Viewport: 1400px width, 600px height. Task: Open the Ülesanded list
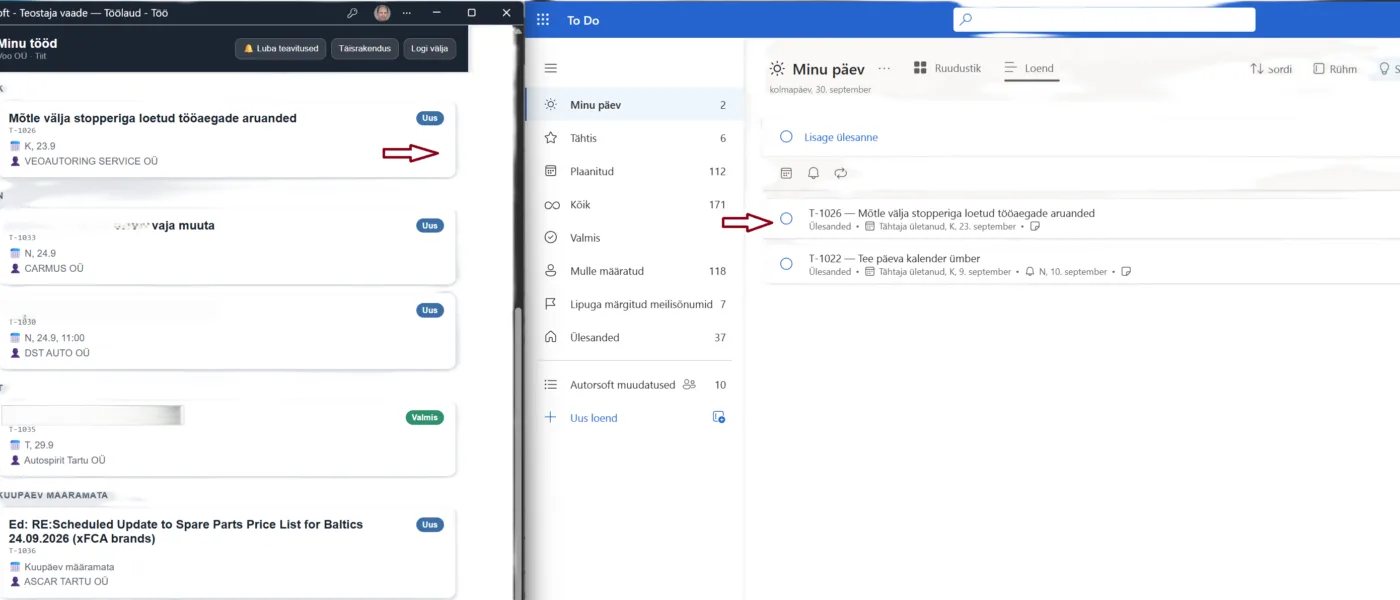tap(634, 337)
